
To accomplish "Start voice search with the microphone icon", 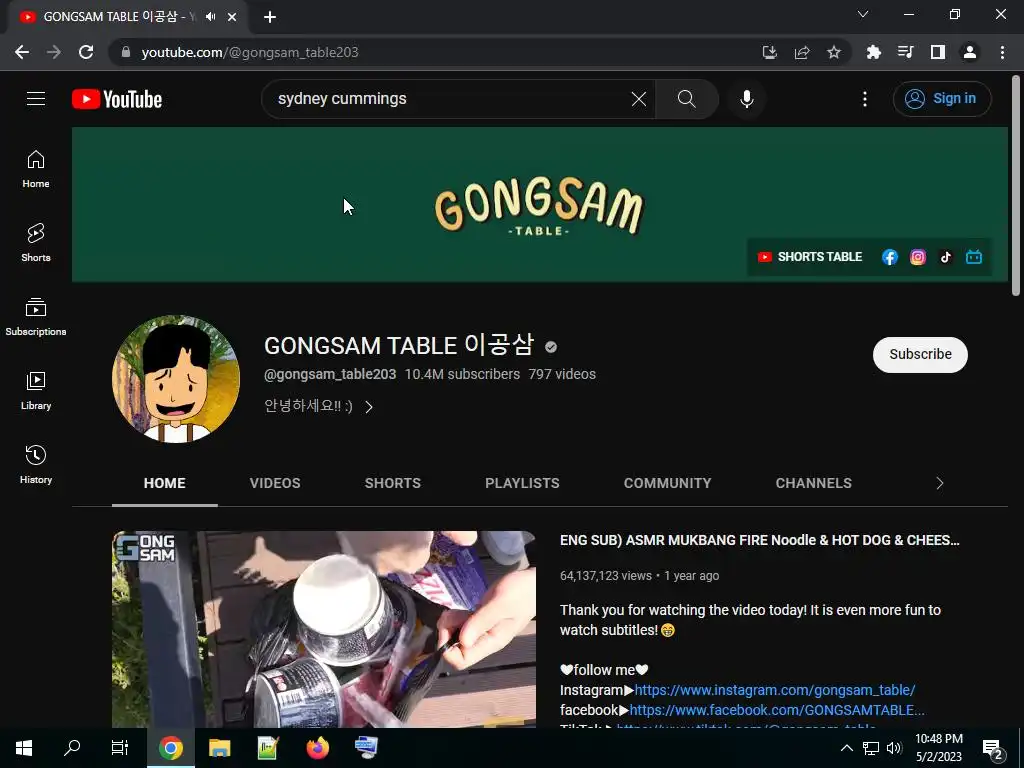I will [x=746, y=99].
